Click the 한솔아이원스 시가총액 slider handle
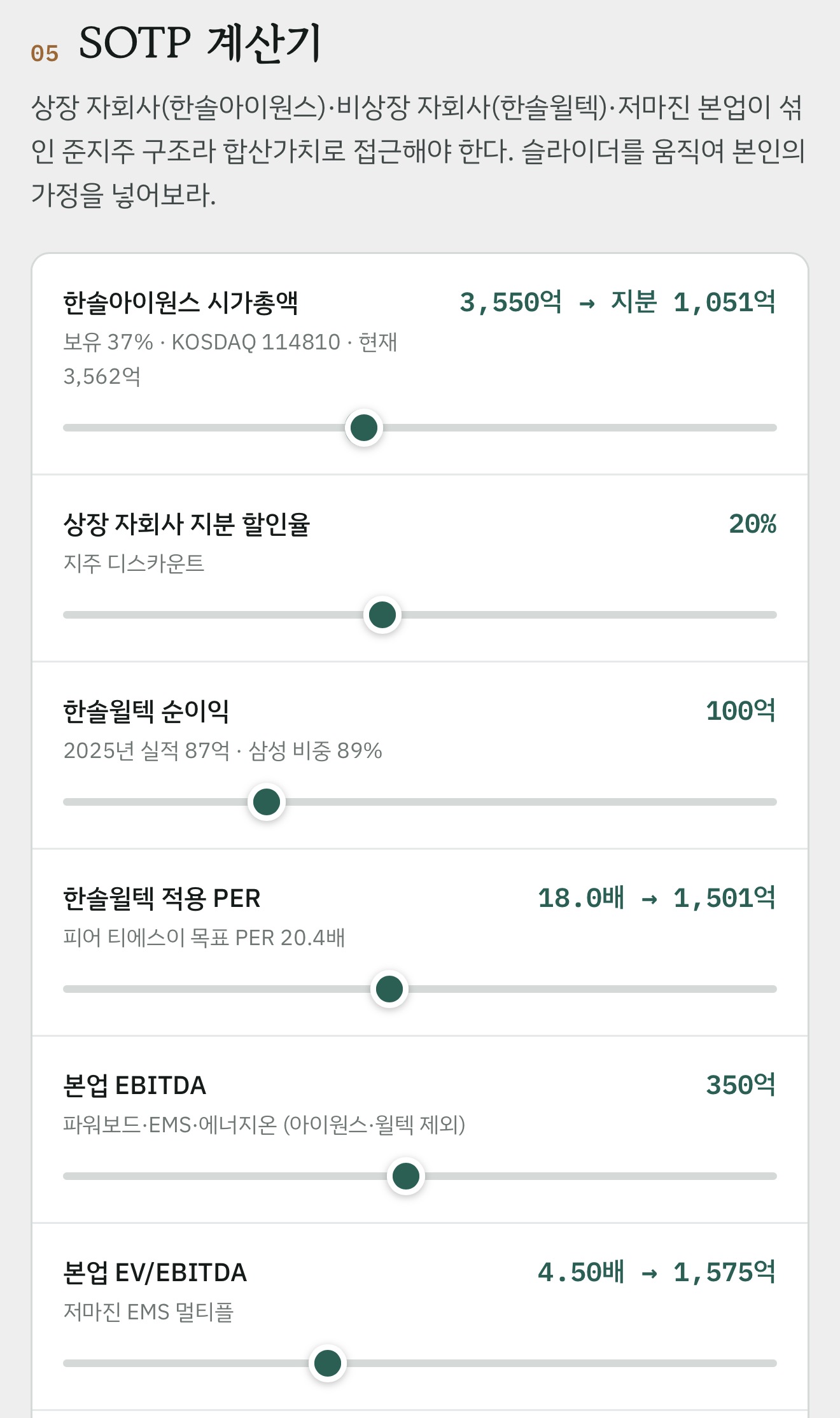The height and width of the screenshot is (1418, 840). [x=364, y=428]
